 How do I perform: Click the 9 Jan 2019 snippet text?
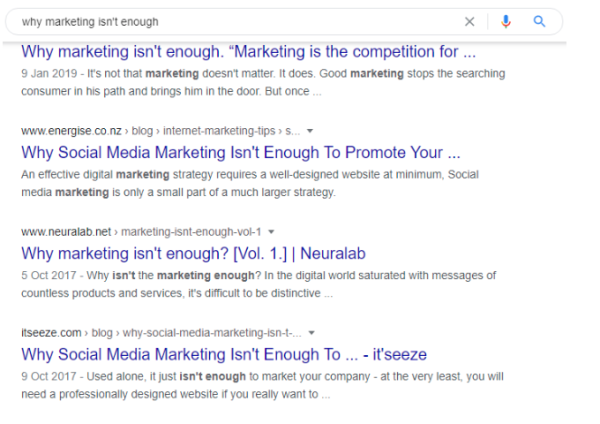coord(263,82)
